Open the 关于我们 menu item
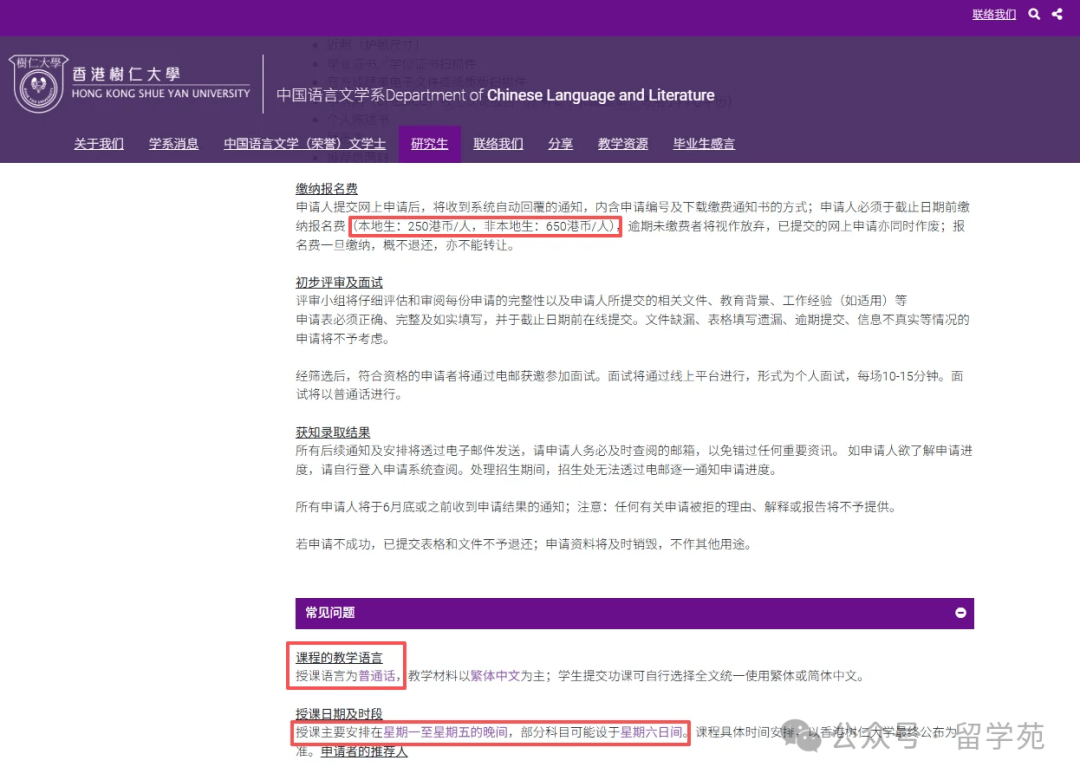The height and width of the screenshot is (780, 1080). 99,144
